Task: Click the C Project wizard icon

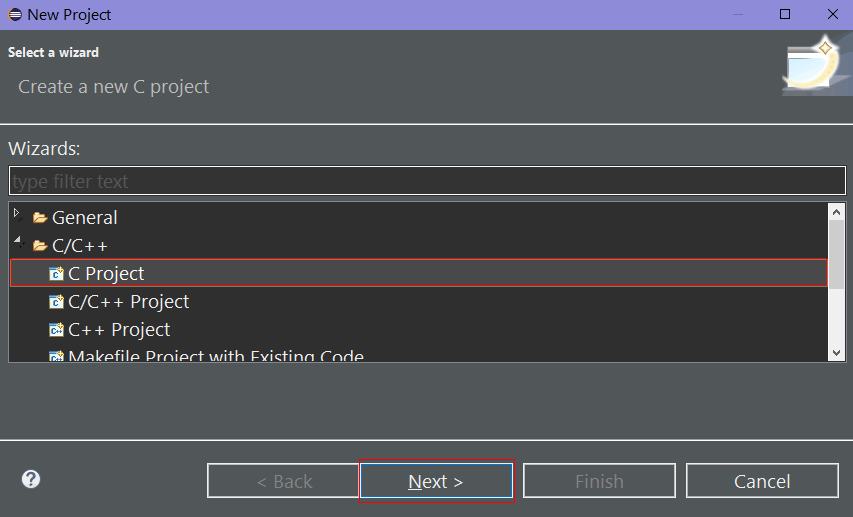Action: [56, 274]
